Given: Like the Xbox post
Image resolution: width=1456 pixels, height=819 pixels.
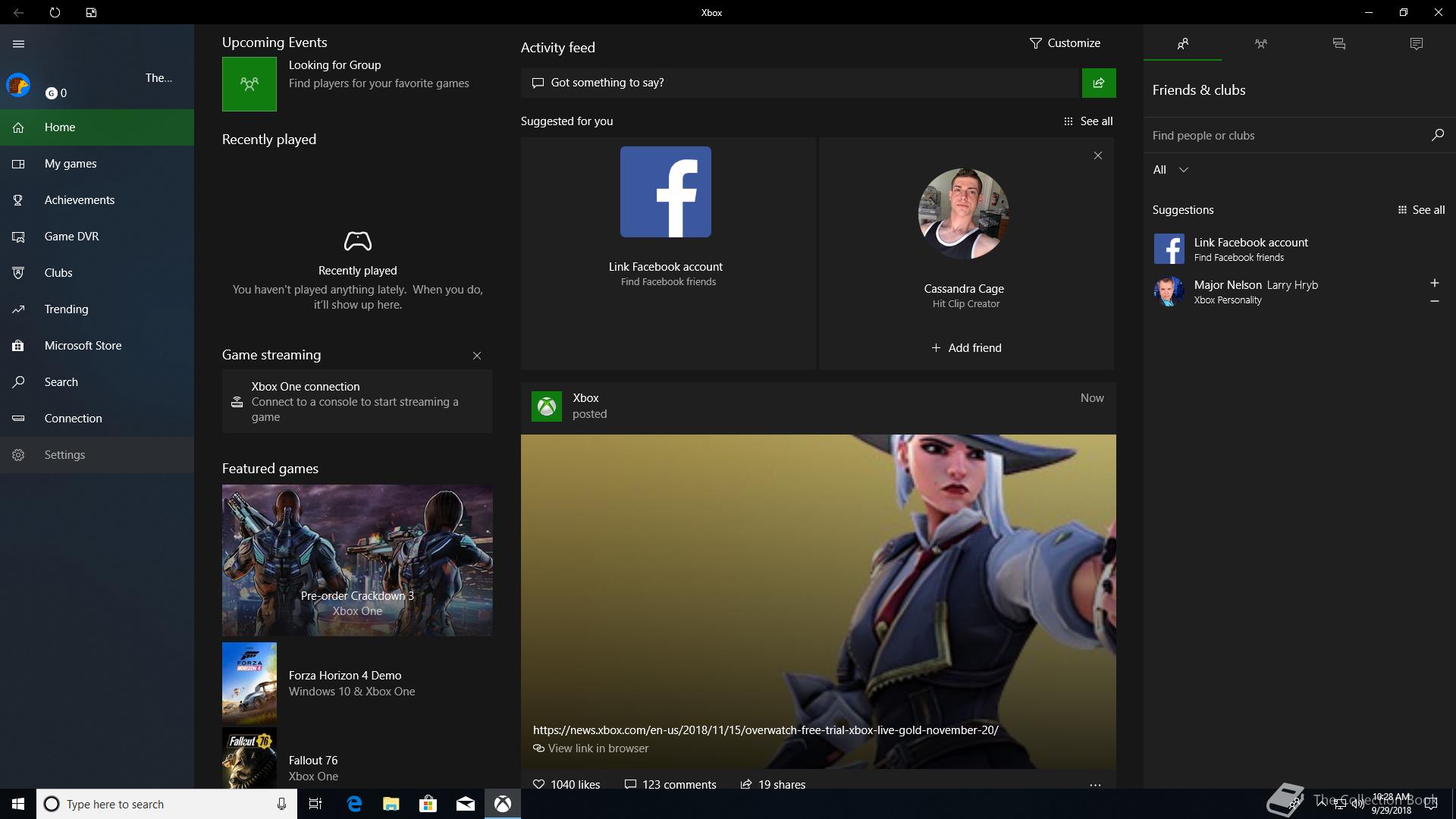Looking at the screenshot, I should 566,784.
